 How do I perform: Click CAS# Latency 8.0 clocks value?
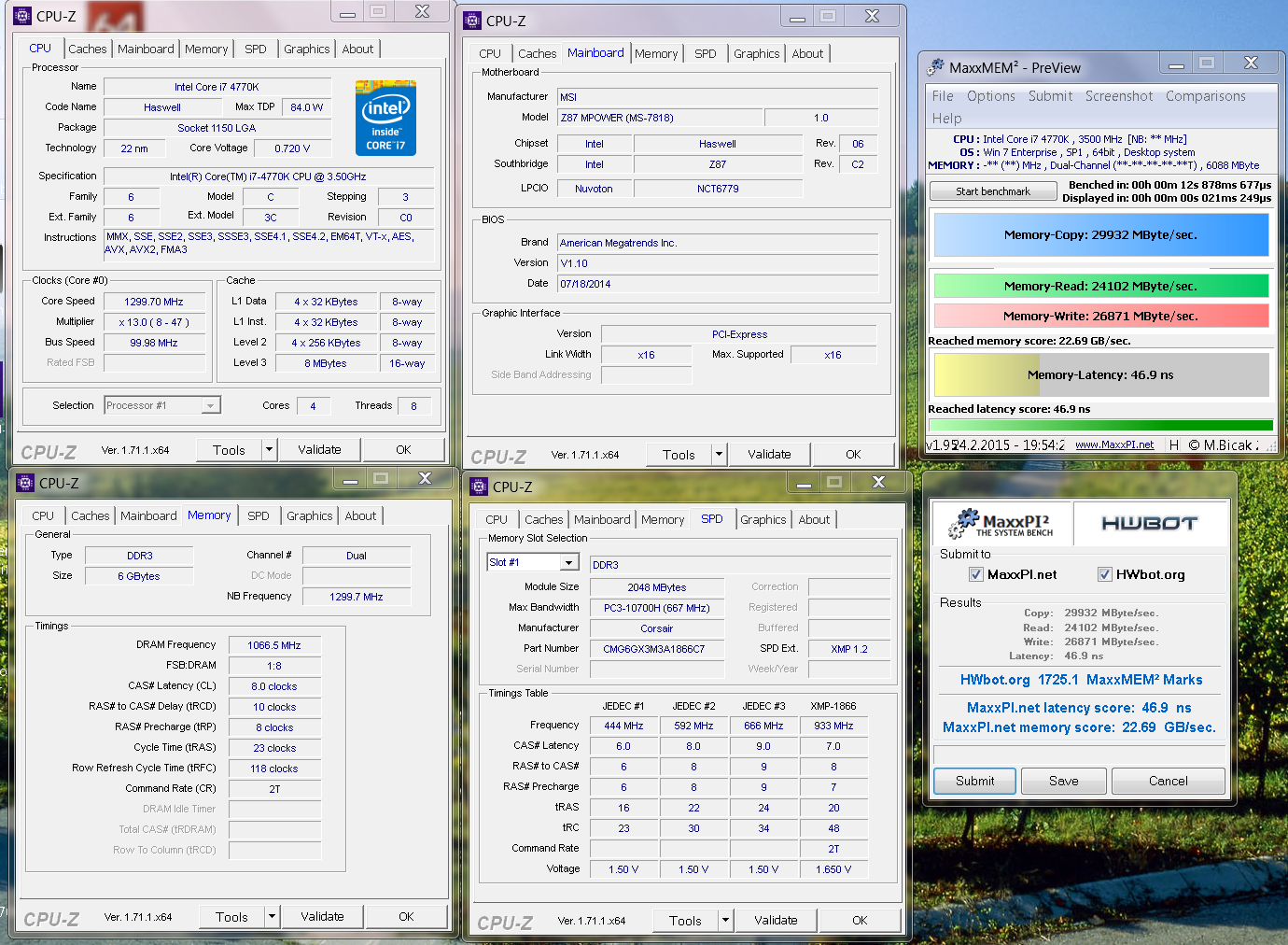(274, 686)
